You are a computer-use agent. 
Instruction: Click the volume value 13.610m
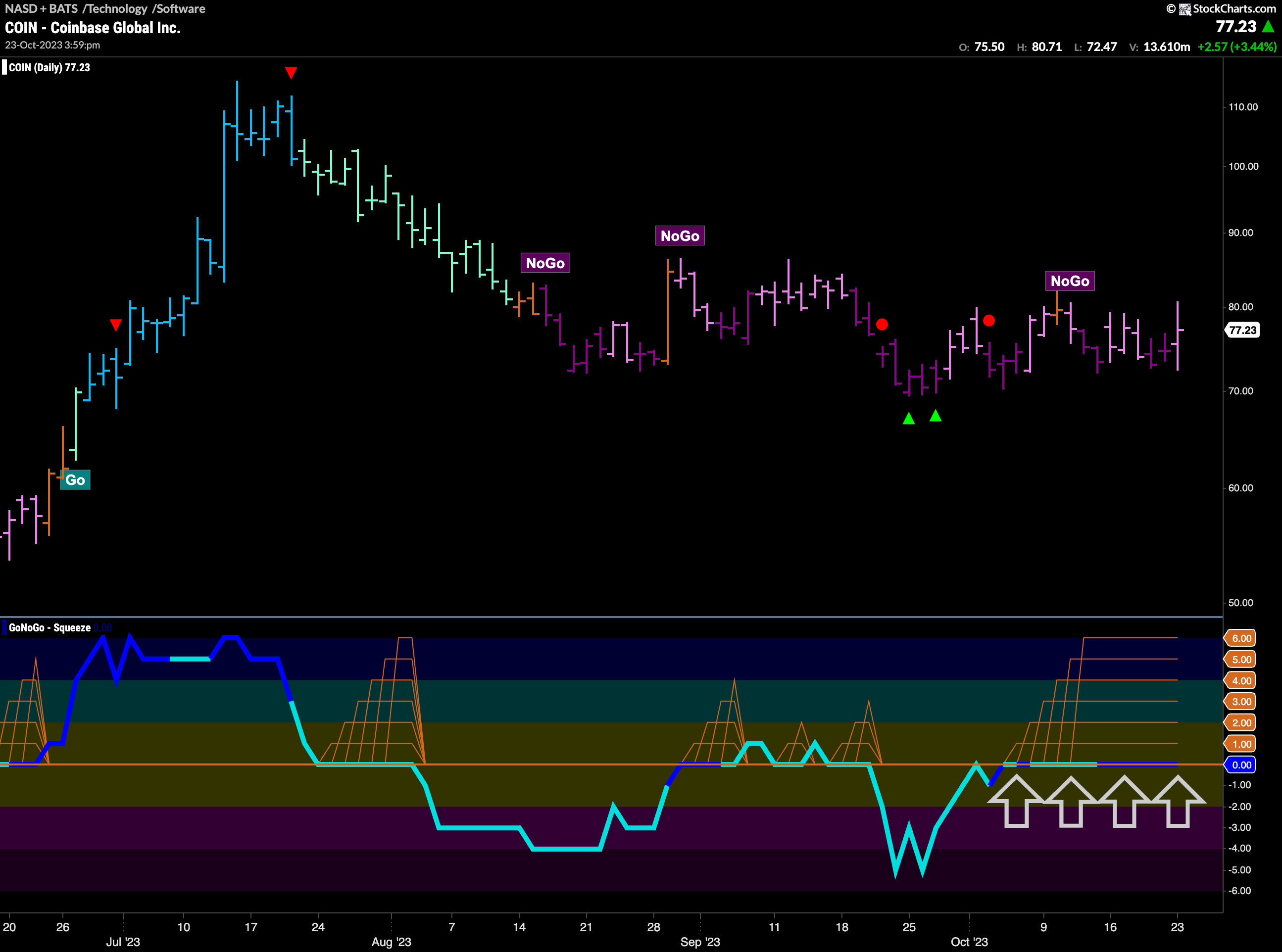click(1167, 47)
